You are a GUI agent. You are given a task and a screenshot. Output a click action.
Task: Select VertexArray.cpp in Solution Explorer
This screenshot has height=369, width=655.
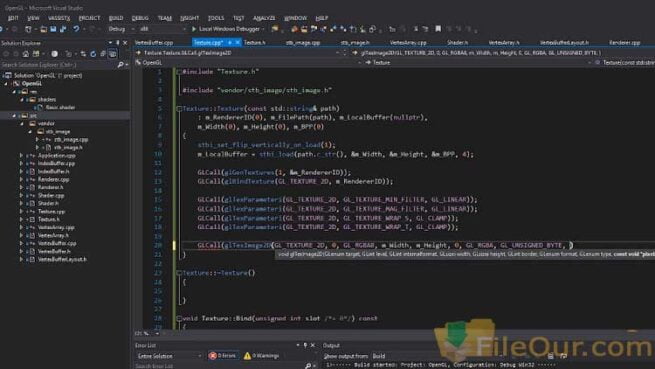point(56,227)
